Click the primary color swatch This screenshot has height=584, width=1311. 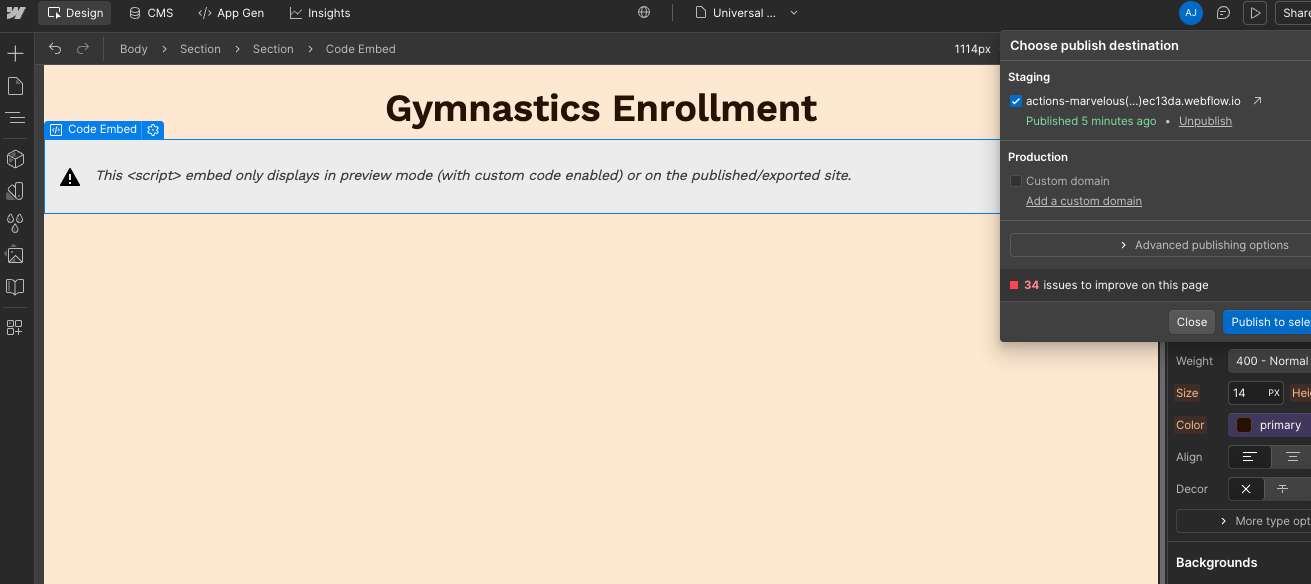[1244, 425]
